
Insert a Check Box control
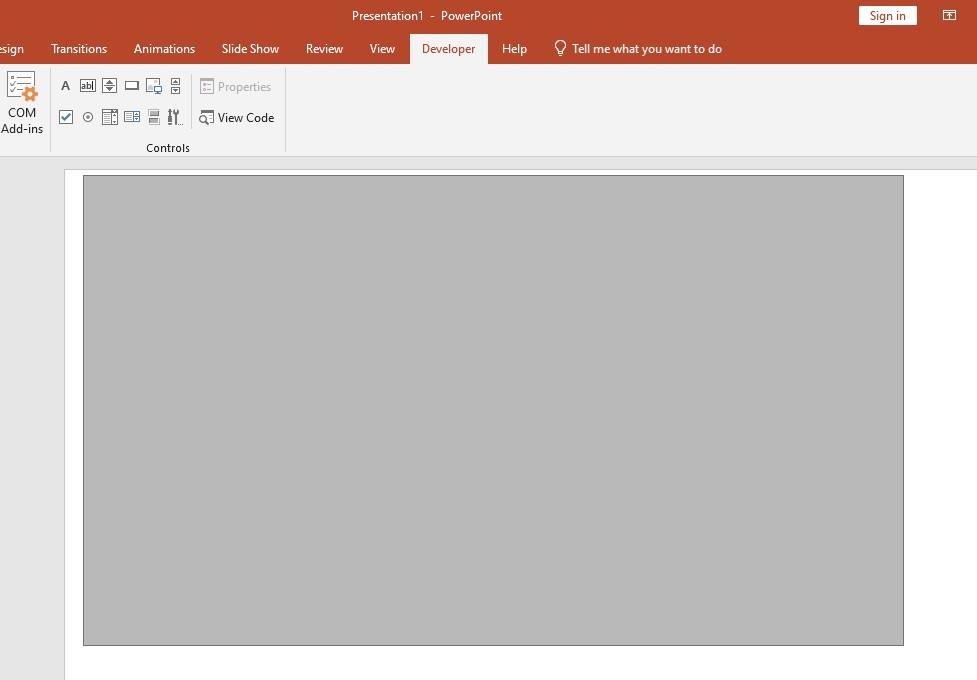pos(66,117)
